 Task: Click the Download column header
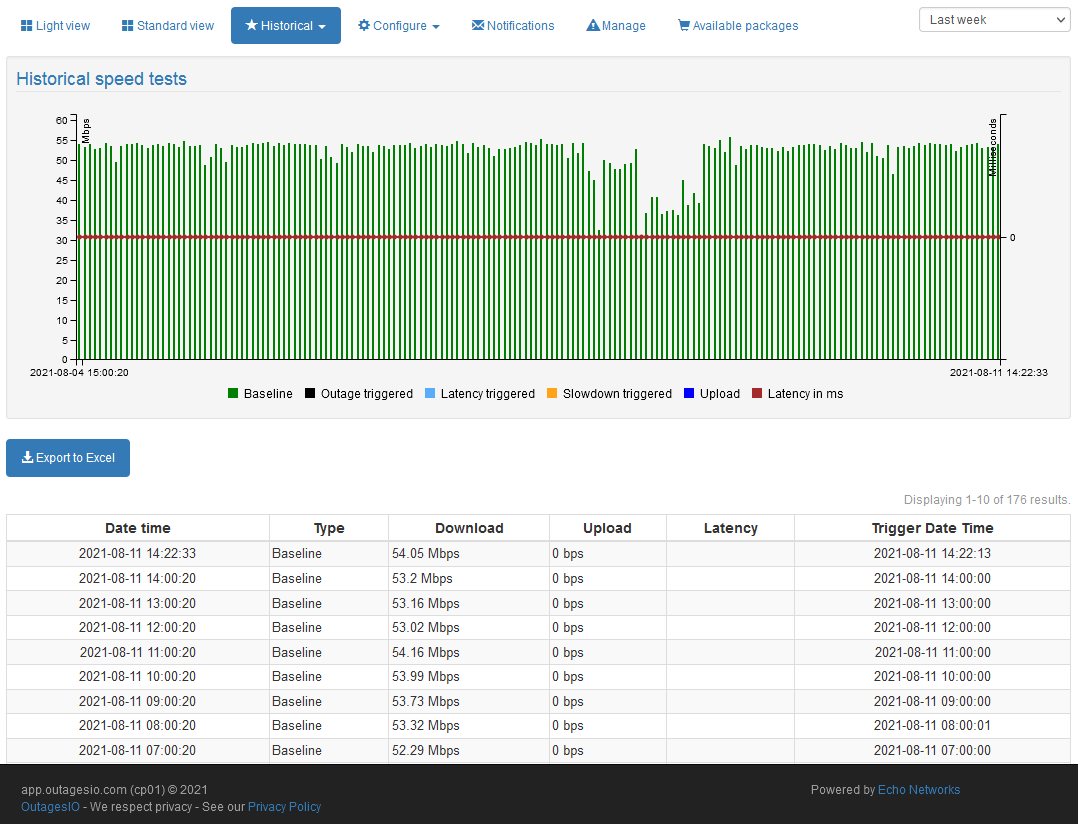tap(469, 528)
